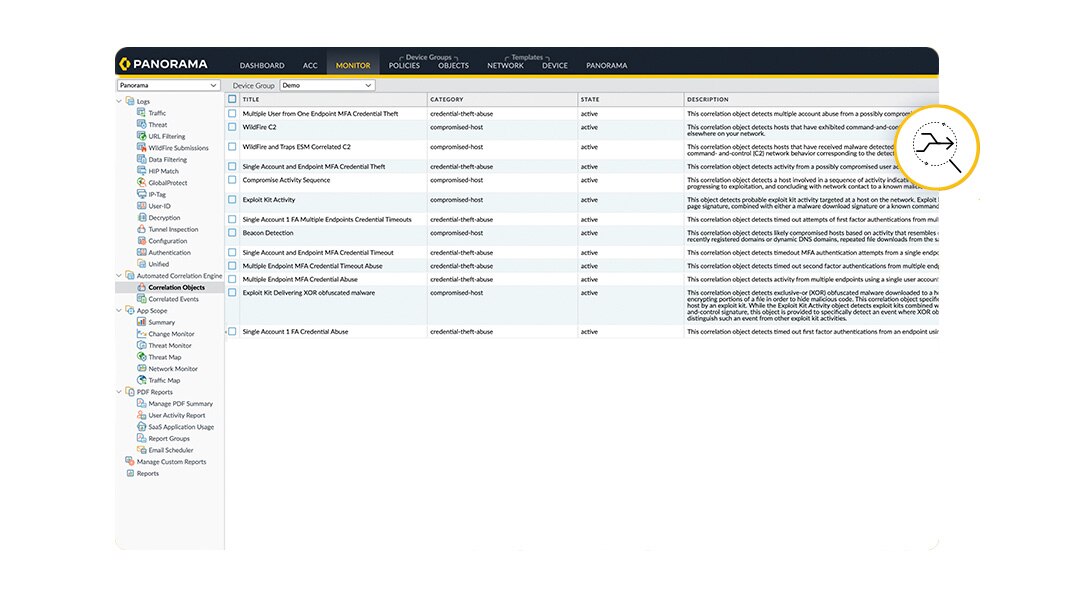The image size is (1067, 593).
Task: Switch to the POLICIES tab
Action: [403, 64]
